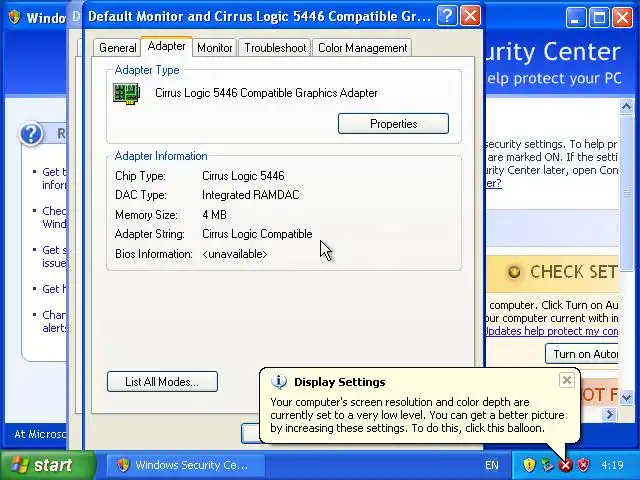Switch to the Monitor tab

tap(215, 48)
